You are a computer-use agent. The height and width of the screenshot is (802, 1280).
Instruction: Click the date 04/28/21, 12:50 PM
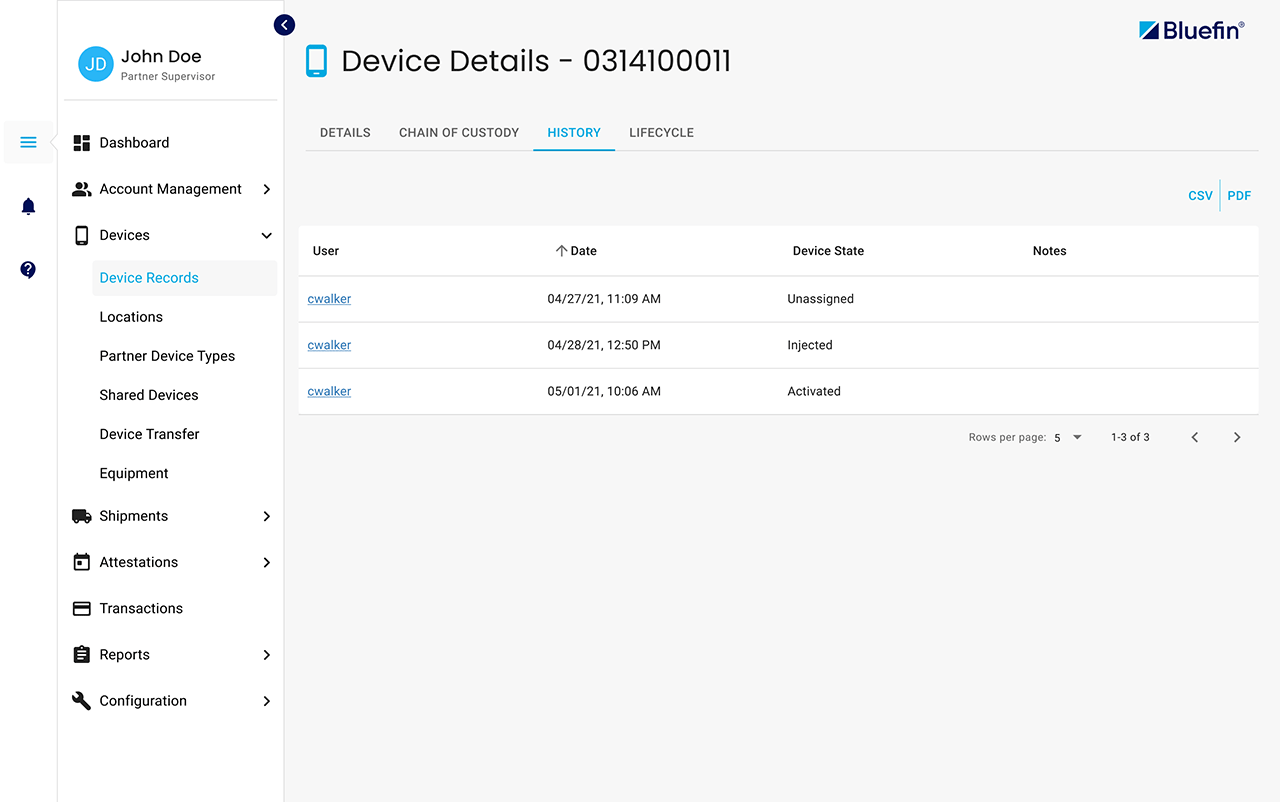pos(604,345)
